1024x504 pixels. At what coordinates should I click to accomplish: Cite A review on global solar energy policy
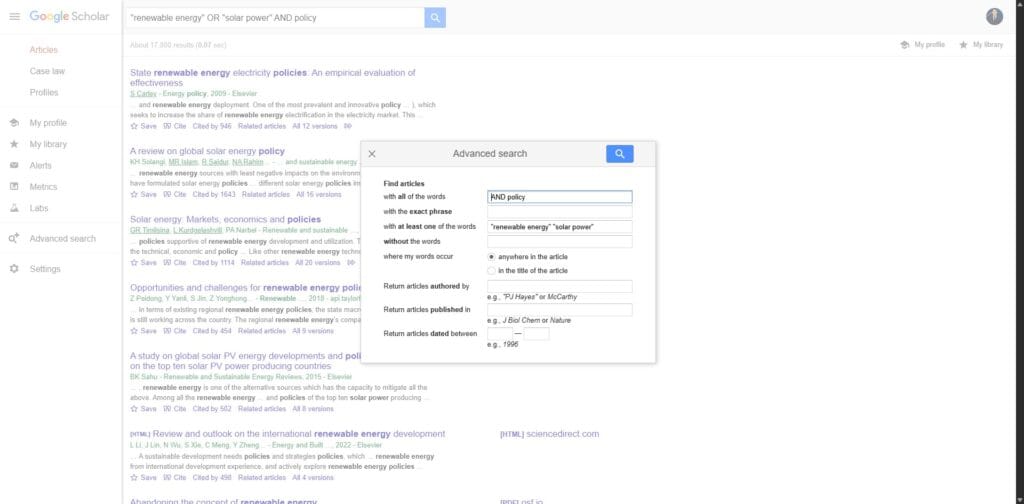pyautogui.click(x=175, y=195)
